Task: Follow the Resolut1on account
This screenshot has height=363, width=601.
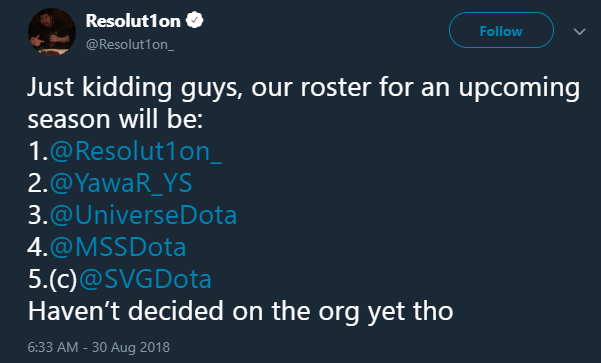Action: [x=501, y=30]
